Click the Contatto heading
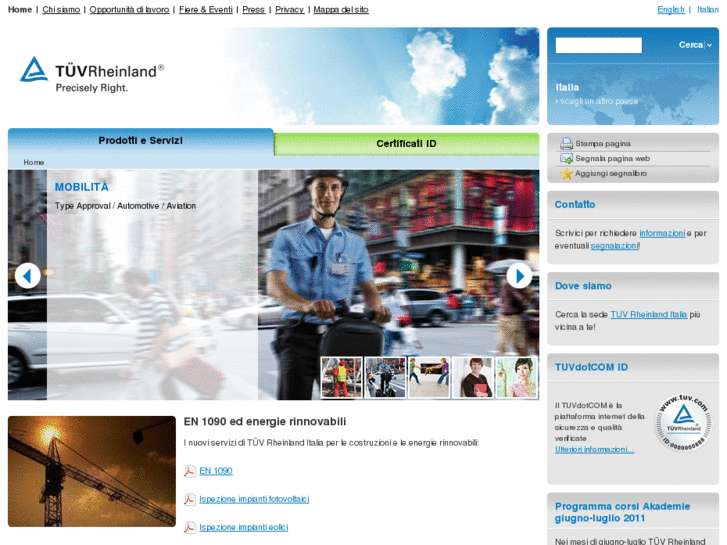This screenshot has width=727, height=545. click(575, 205)
